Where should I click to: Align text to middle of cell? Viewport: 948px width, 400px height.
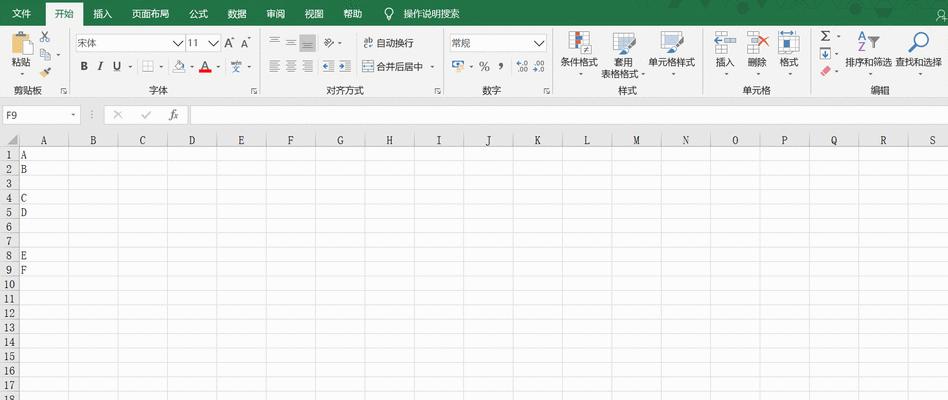click(291, 42)
